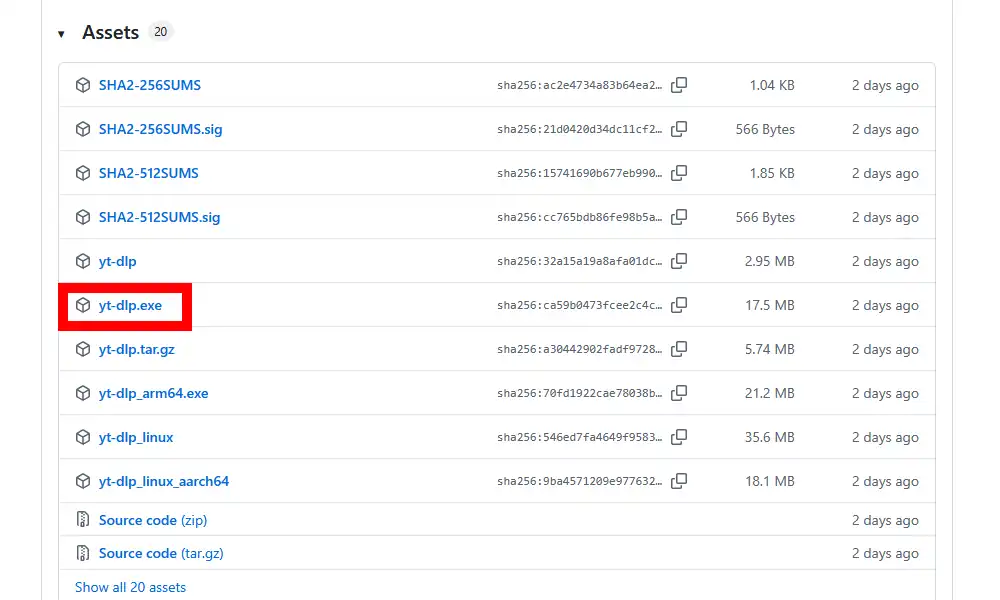This screenshot has width=1000, height=600.
Task: Select hash text sha256:a30442902fadf9728…
Action: tap(580, 349)
